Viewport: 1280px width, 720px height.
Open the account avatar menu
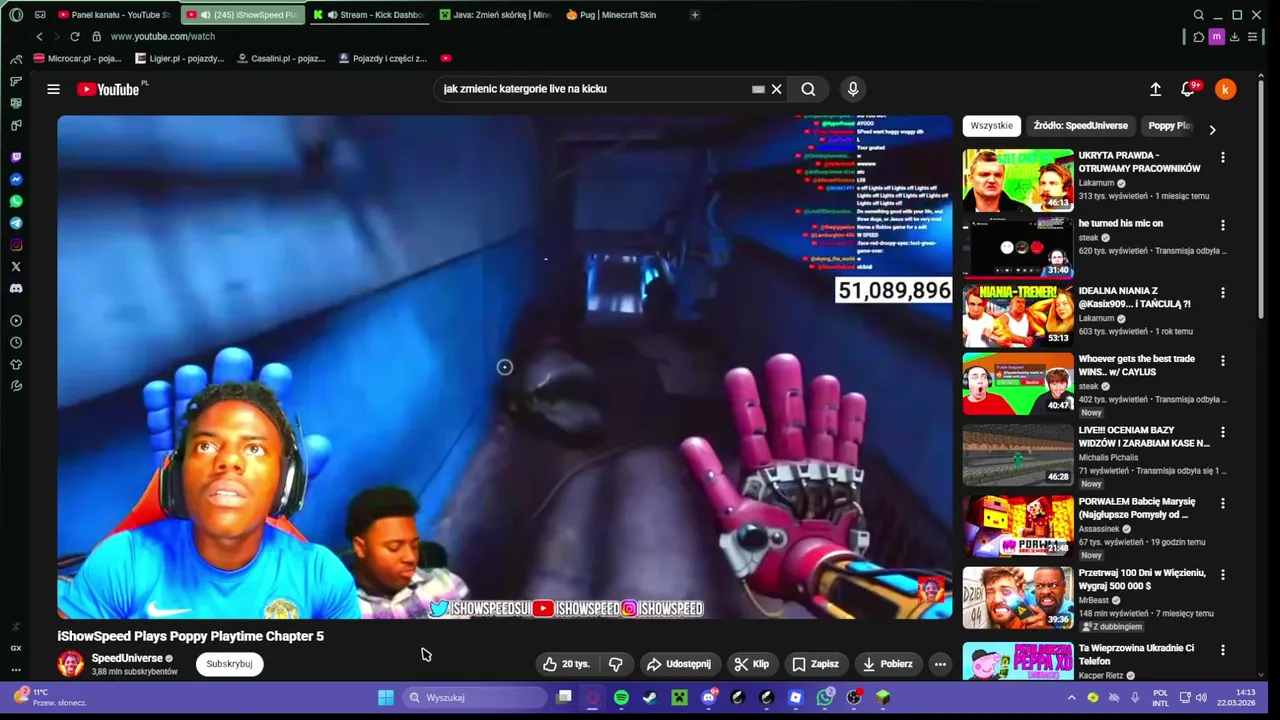(x=1225, y=89)
